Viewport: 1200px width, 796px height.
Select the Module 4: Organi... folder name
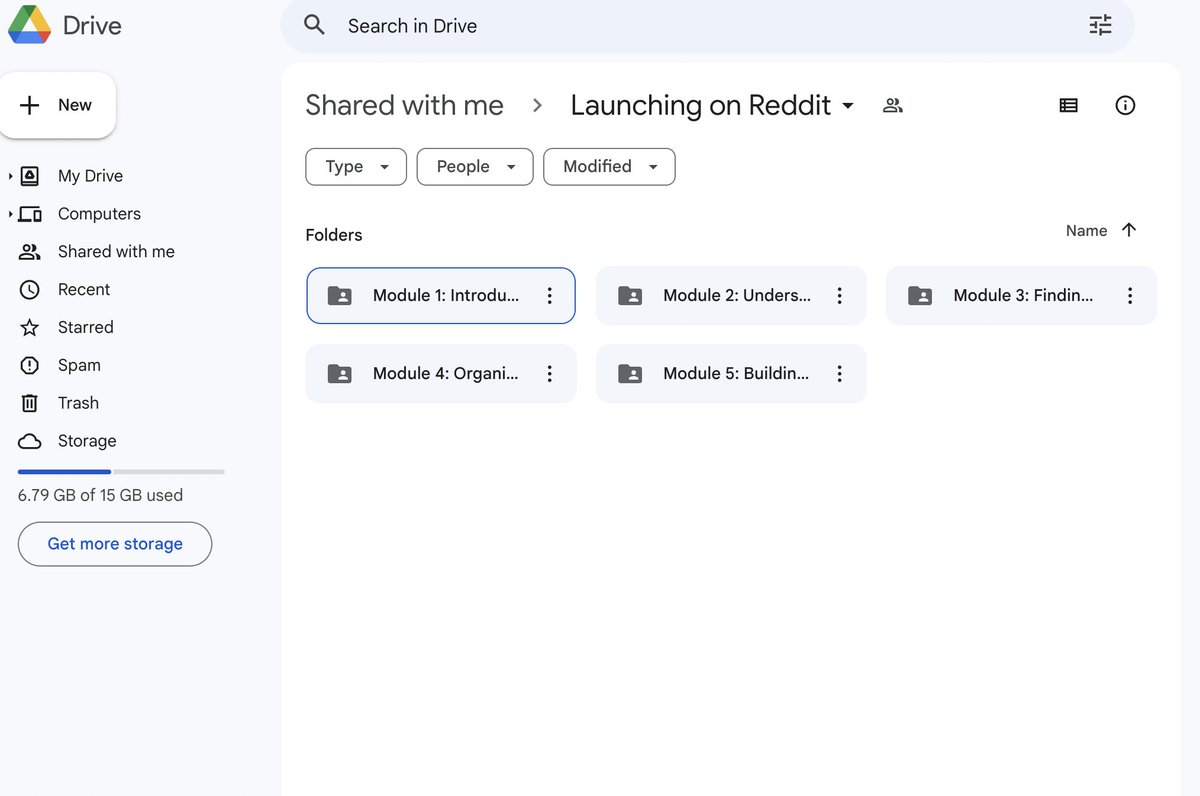[x=446, y=373]
